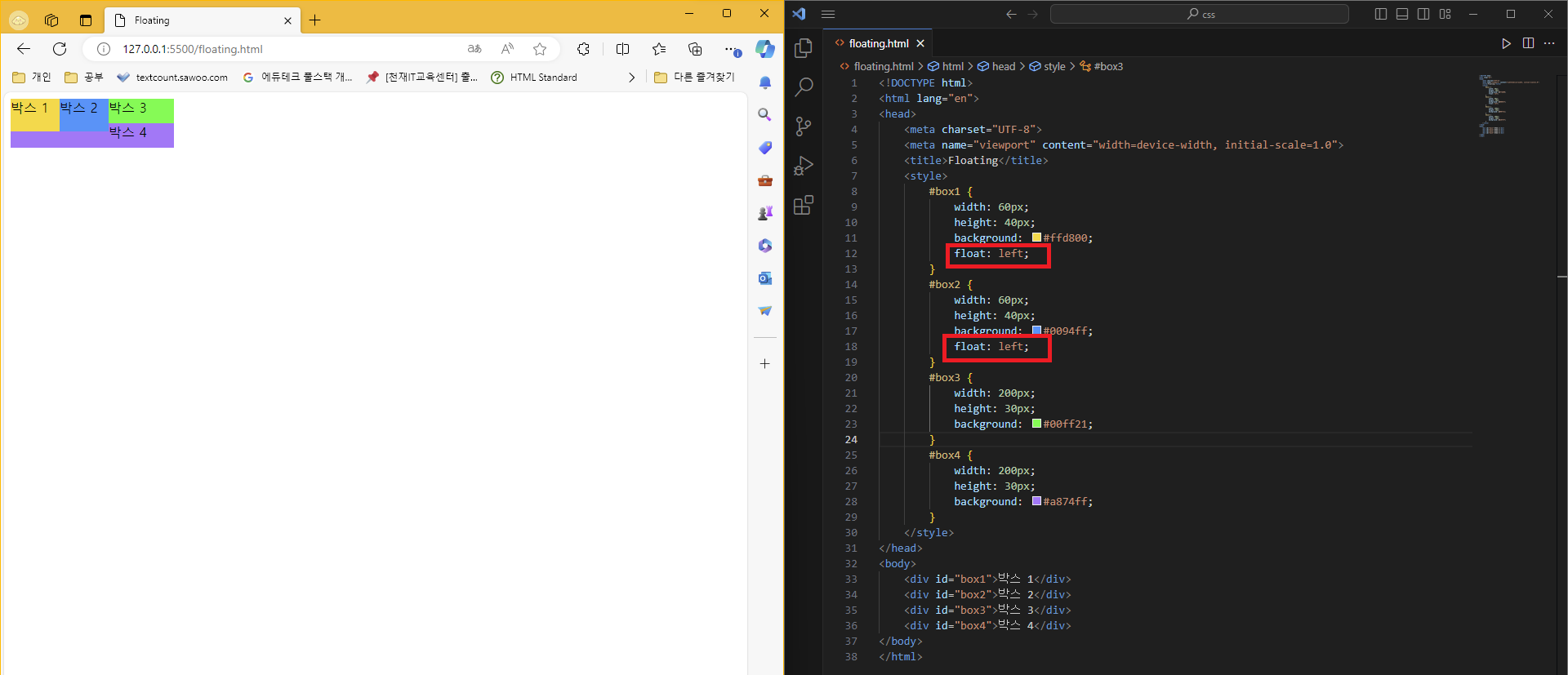Open textcount.sawoo.com bookmark
This screenshot has height=675, width=1568.
(x=172, y=78)
